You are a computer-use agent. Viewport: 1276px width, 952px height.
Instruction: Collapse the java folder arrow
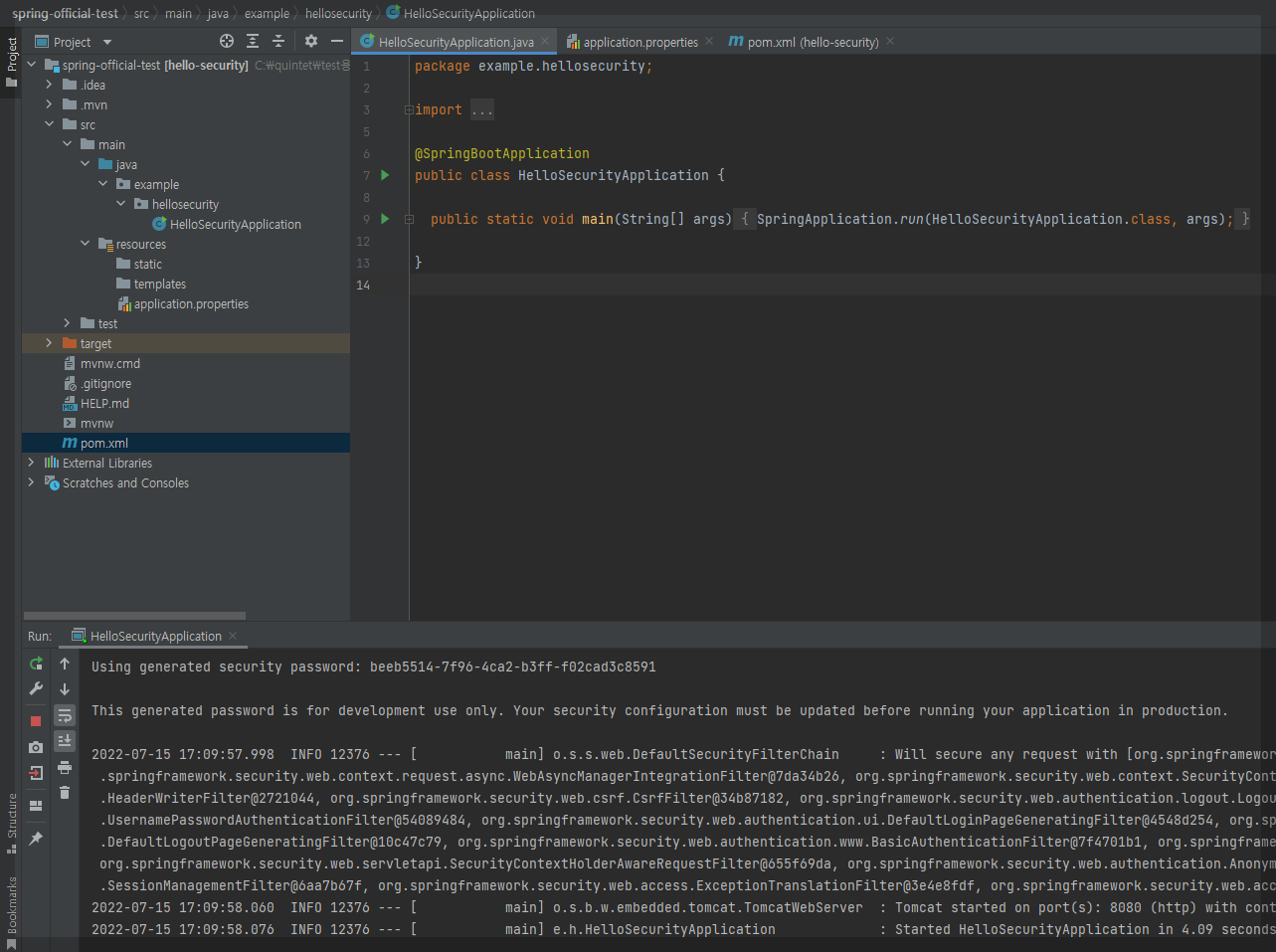coord(85,164)
